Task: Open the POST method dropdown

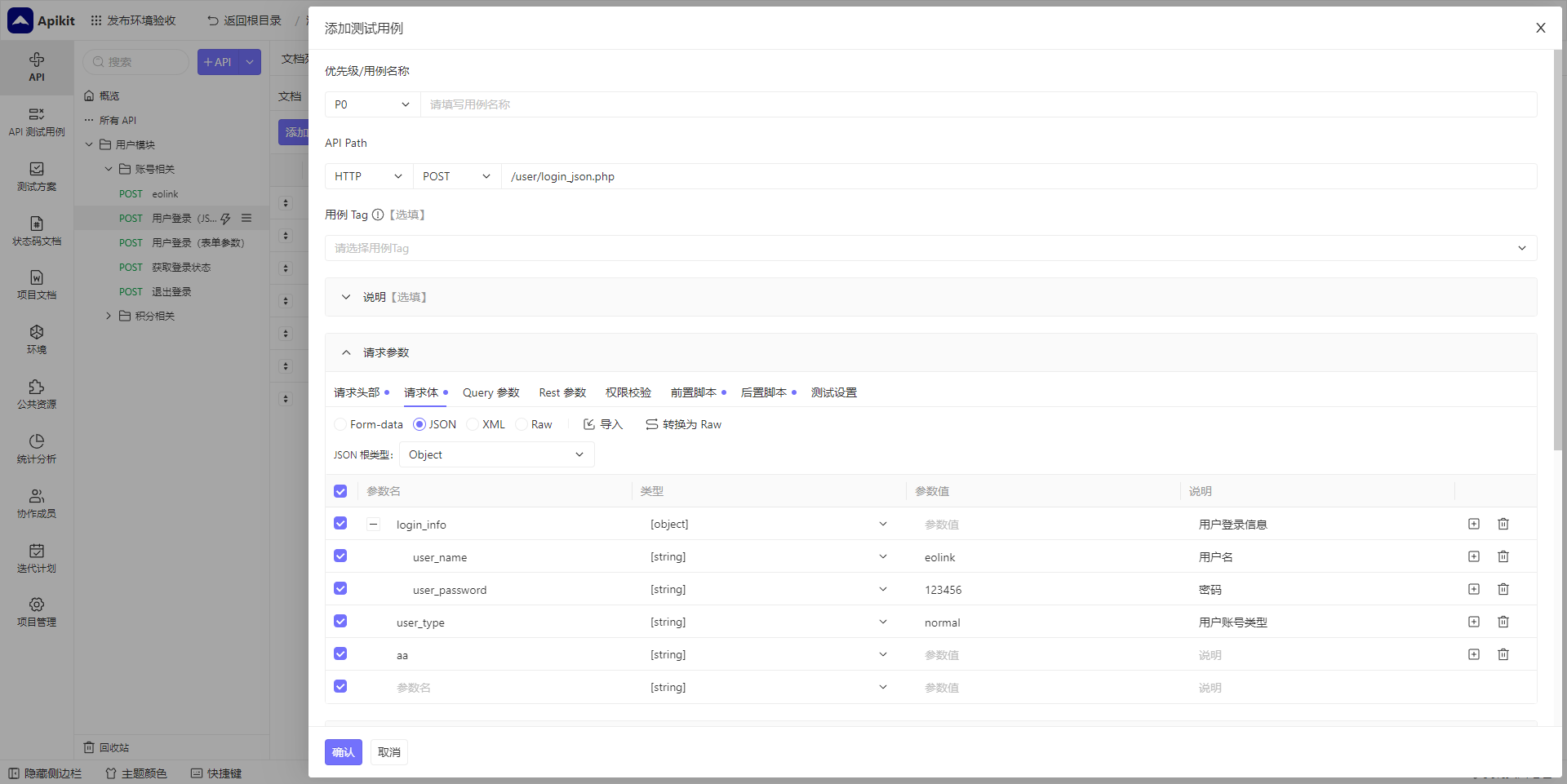Action: tap(457, 176)
